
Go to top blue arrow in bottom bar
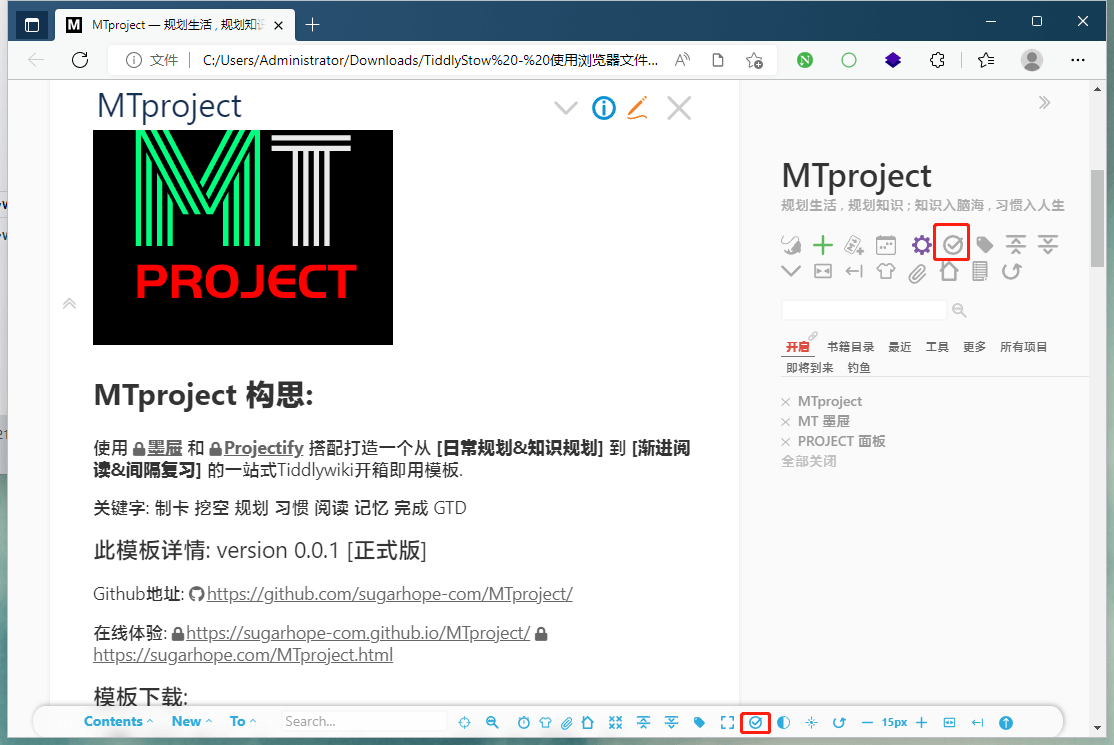point(1006,722)
